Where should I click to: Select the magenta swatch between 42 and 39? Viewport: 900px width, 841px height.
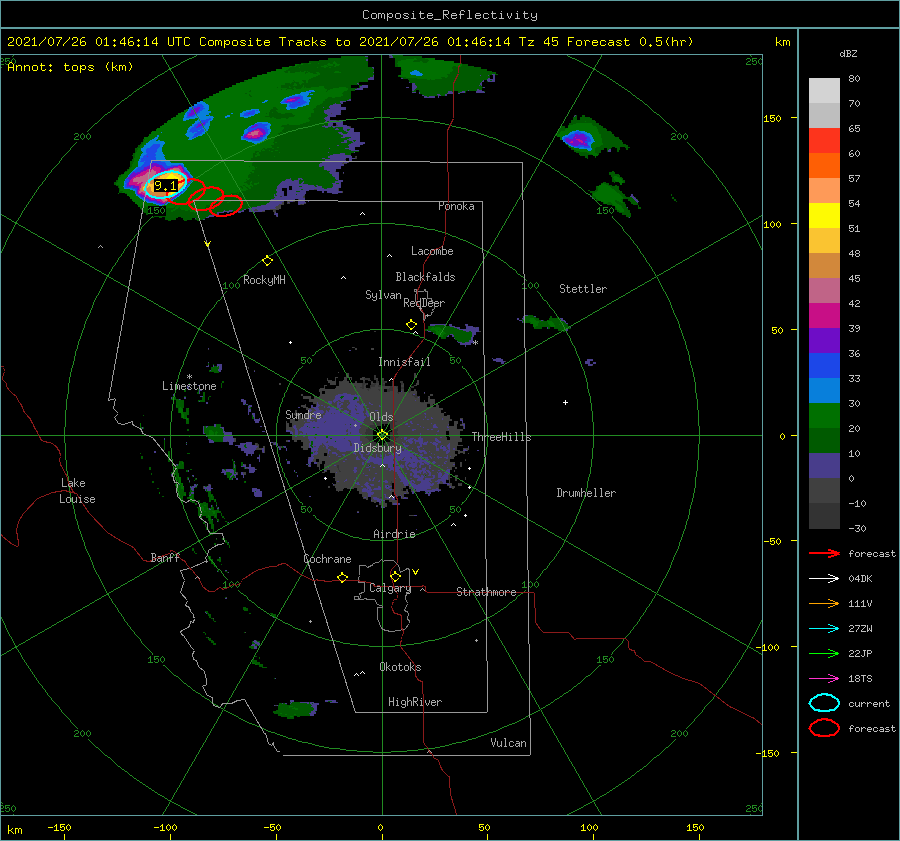tap(824, 316)
